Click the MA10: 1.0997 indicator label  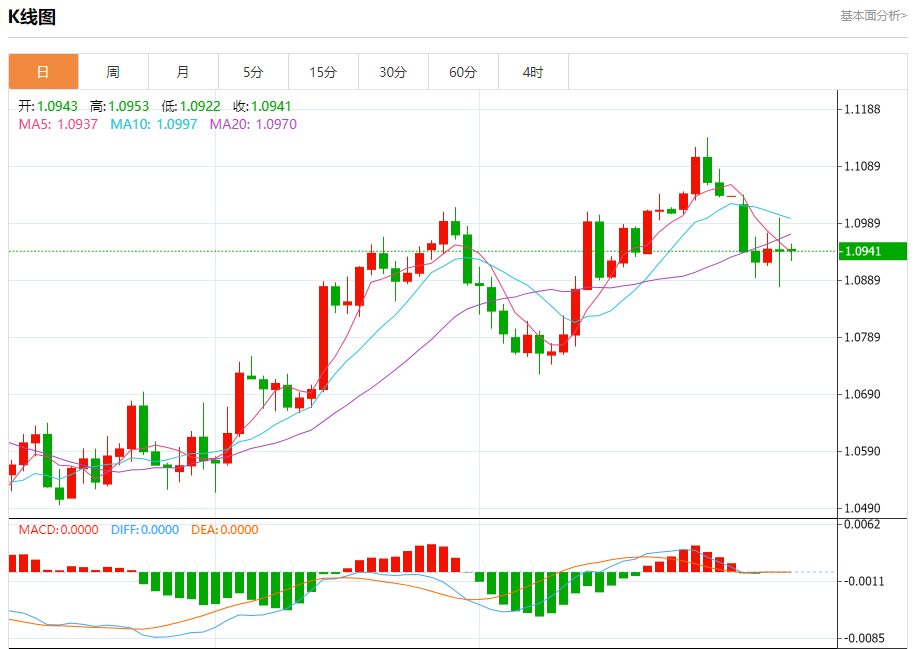[x=154, y=124]
